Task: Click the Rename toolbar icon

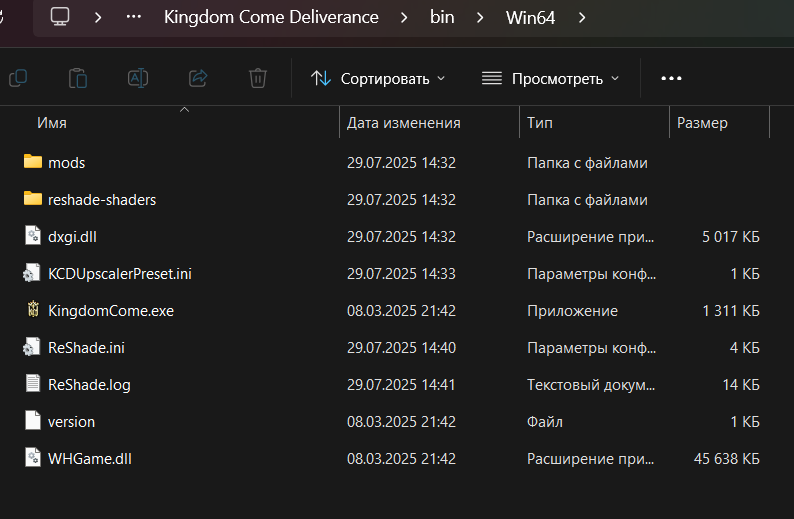Action: click(x=138, y=78)
